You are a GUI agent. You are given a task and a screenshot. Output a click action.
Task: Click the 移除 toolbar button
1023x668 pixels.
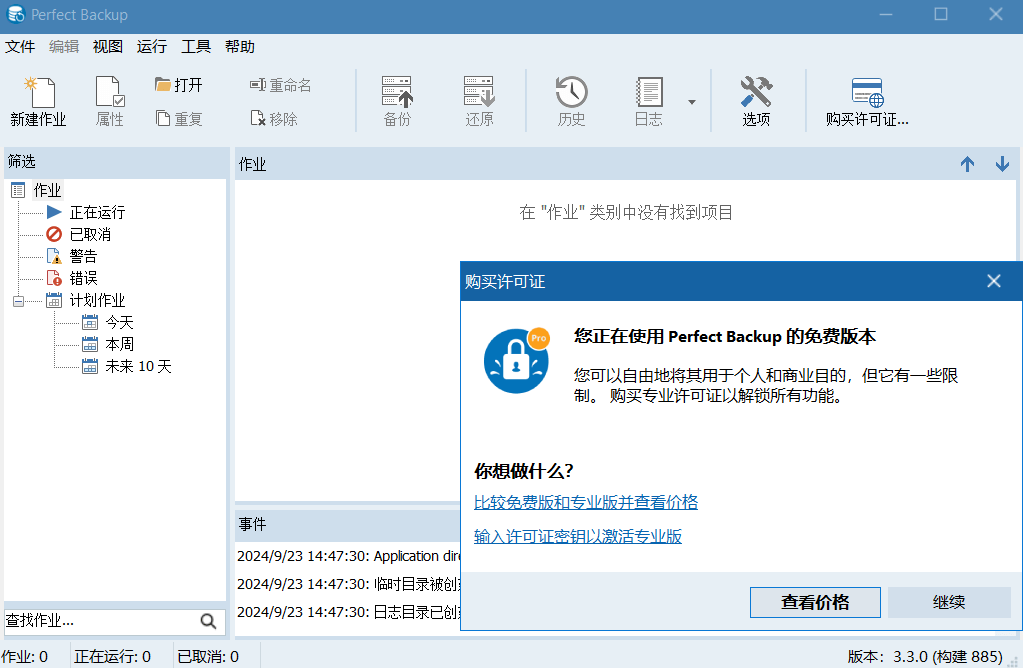pyautogui.click(x=274, y=119)
